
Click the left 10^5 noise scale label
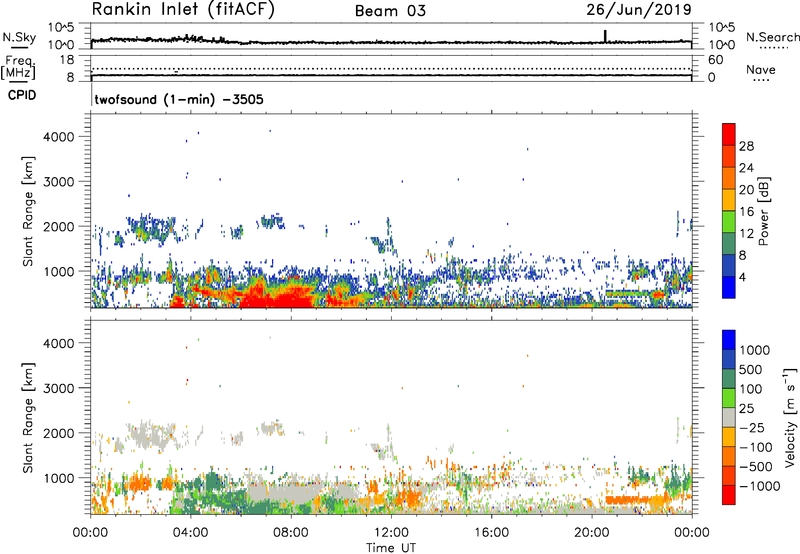61,28
